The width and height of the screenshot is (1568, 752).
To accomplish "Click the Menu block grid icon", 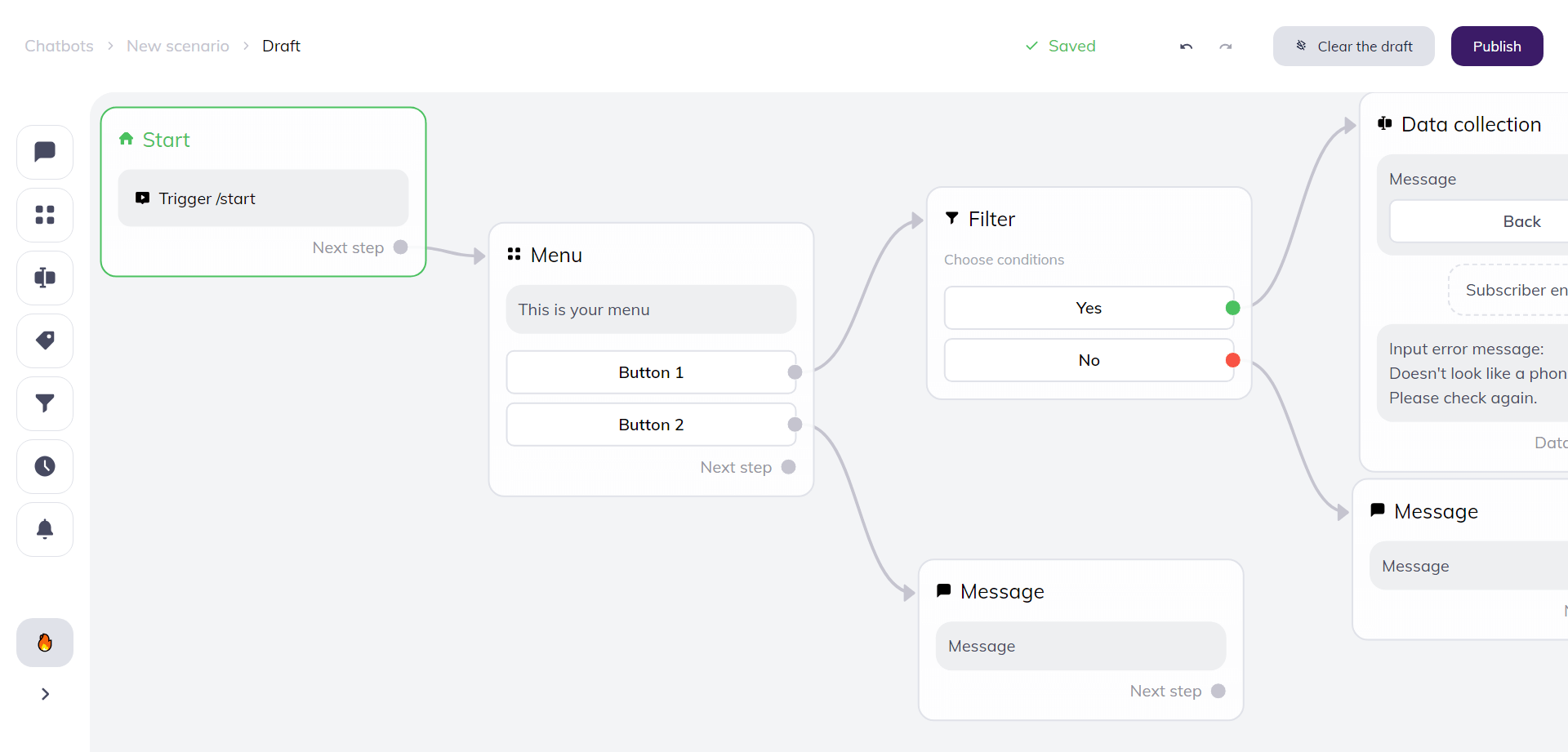I will point(514,255).
